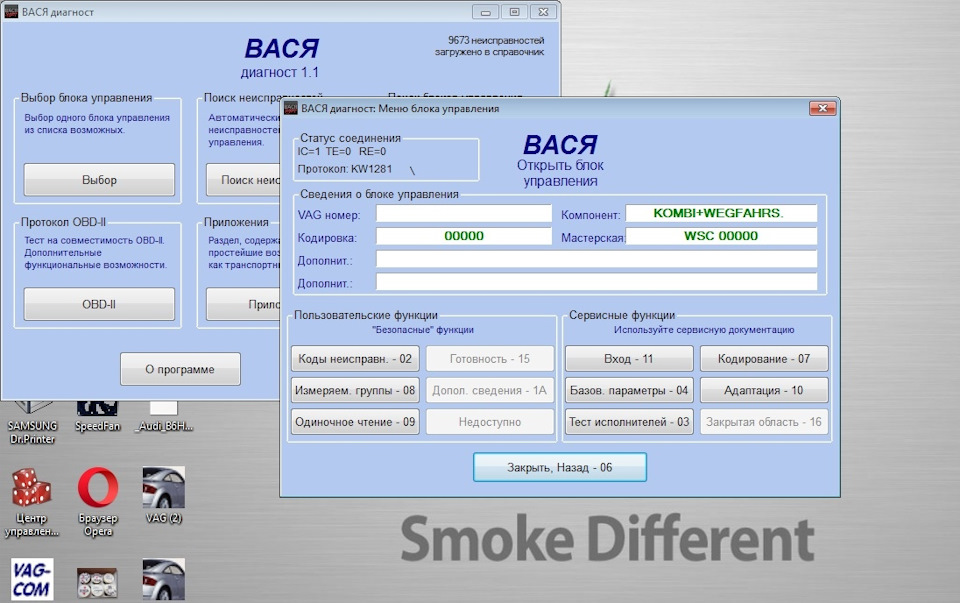Launch the SpeedFan desktop shortcut

click(x=97, y=416)
